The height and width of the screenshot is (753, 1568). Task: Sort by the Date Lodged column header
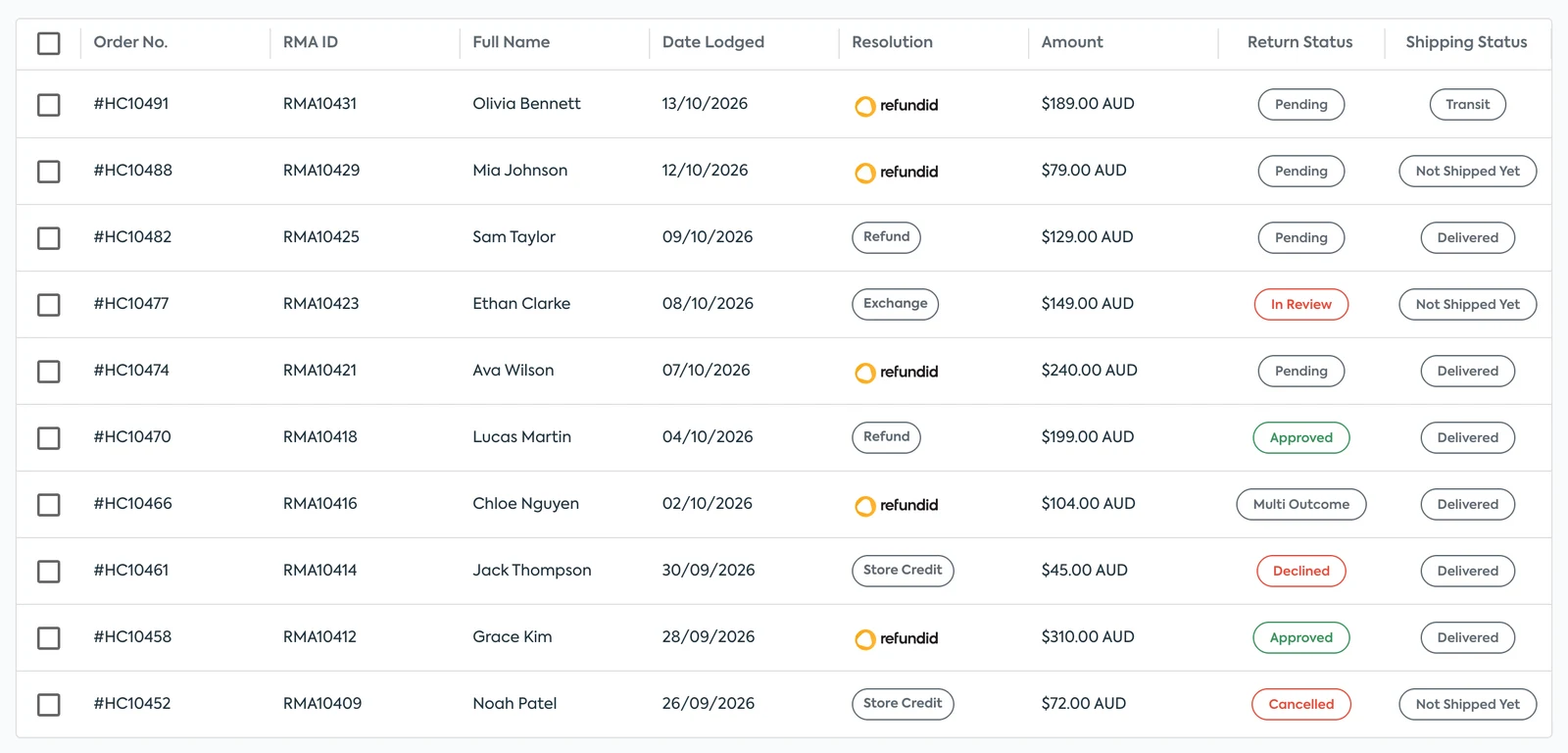[712, 42]
